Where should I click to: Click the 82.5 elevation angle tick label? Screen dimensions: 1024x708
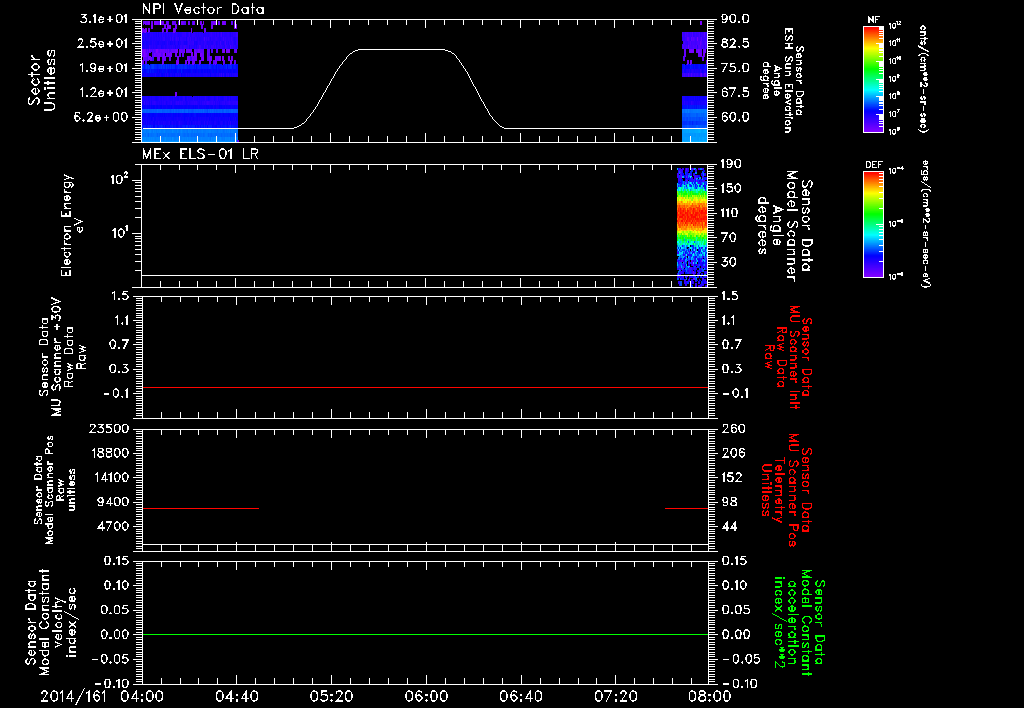click(x=735, y=43)
